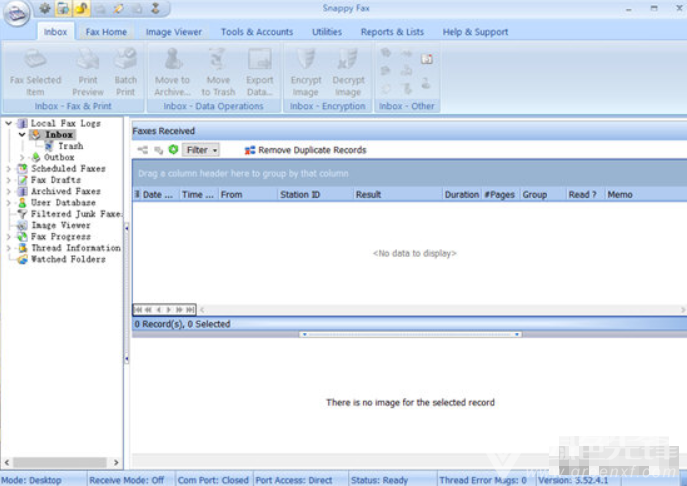Viewport: 687px width, 486px height.
Task: Expand the Scheduled Faxes node
Action: pos(8,168)
